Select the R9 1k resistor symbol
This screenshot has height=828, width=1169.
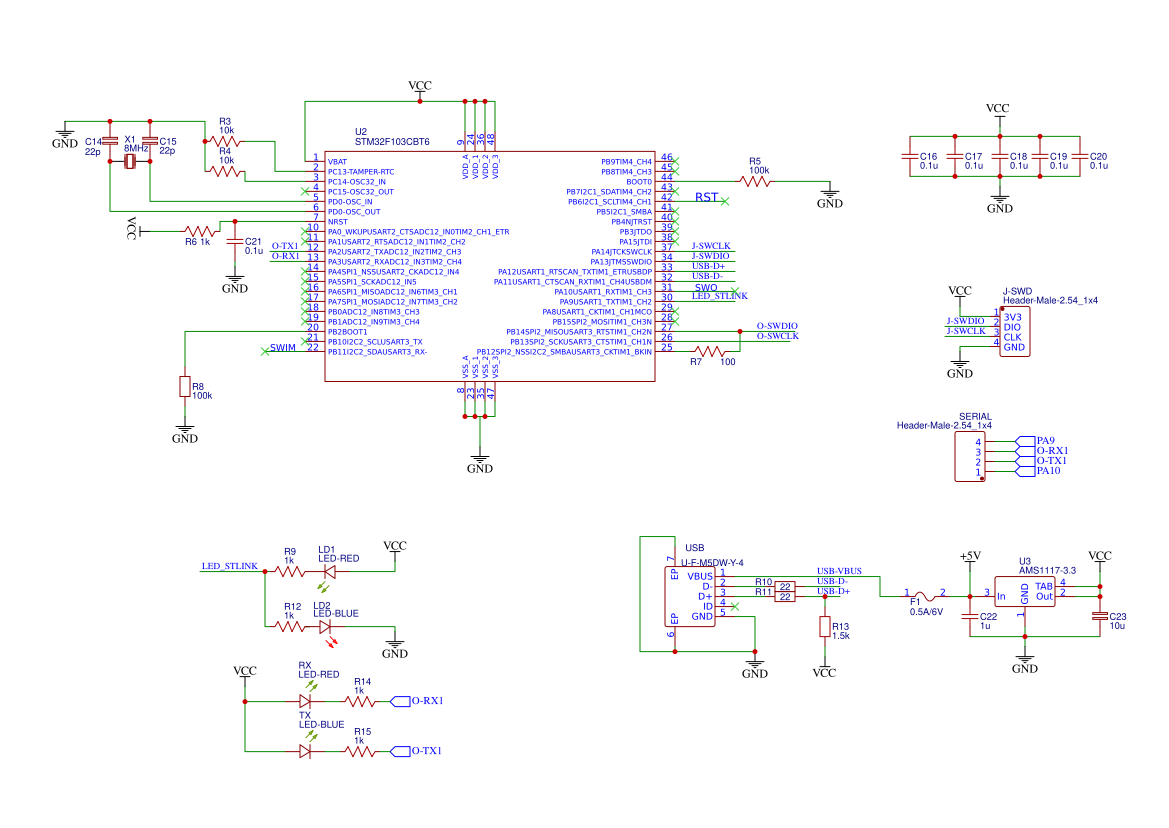click(290, 572)
